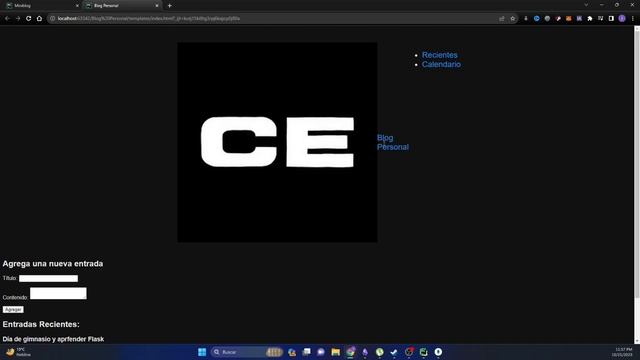Screen dimensions: 640x360
Task: Open the browser home page
Action: 39,18
